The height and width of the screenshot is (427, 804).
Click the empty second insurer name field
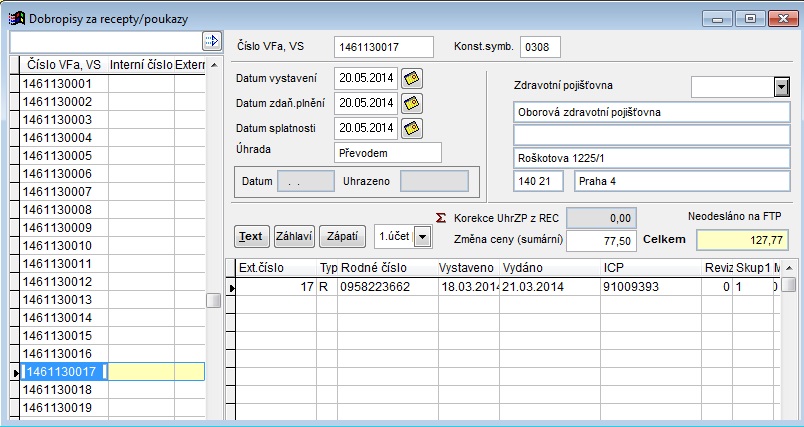[x=652, y=135]
